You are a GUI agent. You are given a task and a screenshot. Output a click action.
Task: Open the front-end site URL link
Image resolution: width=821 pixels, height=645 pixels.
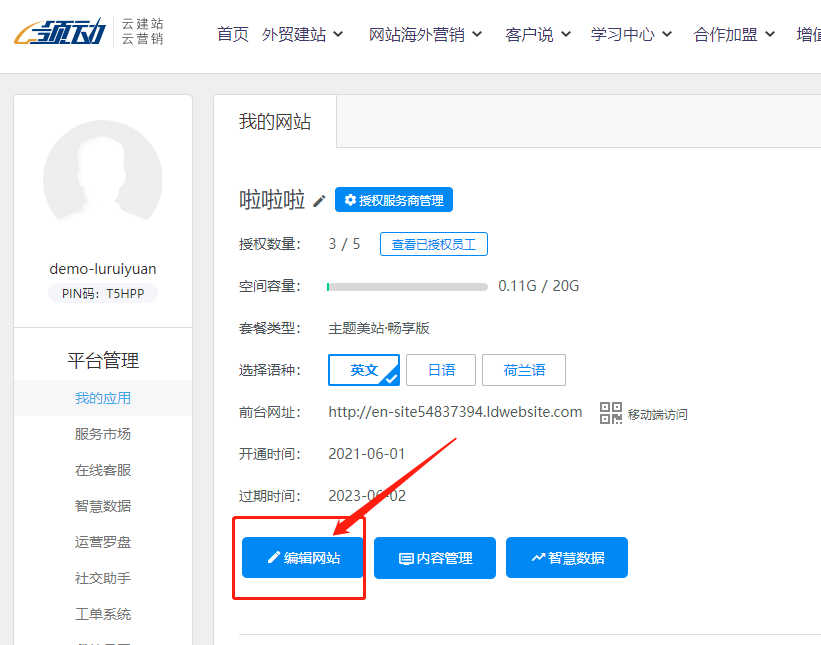455,412
